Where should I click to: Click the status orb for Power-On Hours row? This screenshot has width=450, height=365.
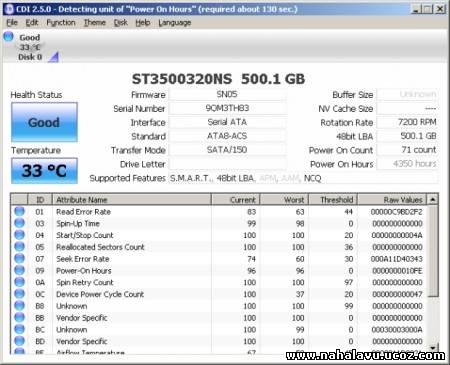click(x=20, y=270)
